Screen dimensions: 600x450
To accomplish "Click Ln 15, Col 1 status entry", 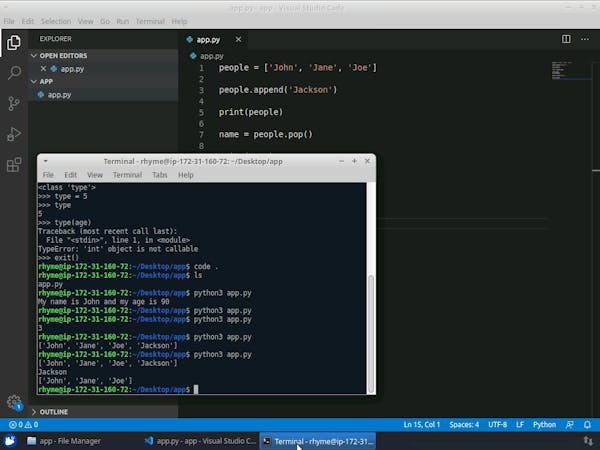I will coord(422,425).
